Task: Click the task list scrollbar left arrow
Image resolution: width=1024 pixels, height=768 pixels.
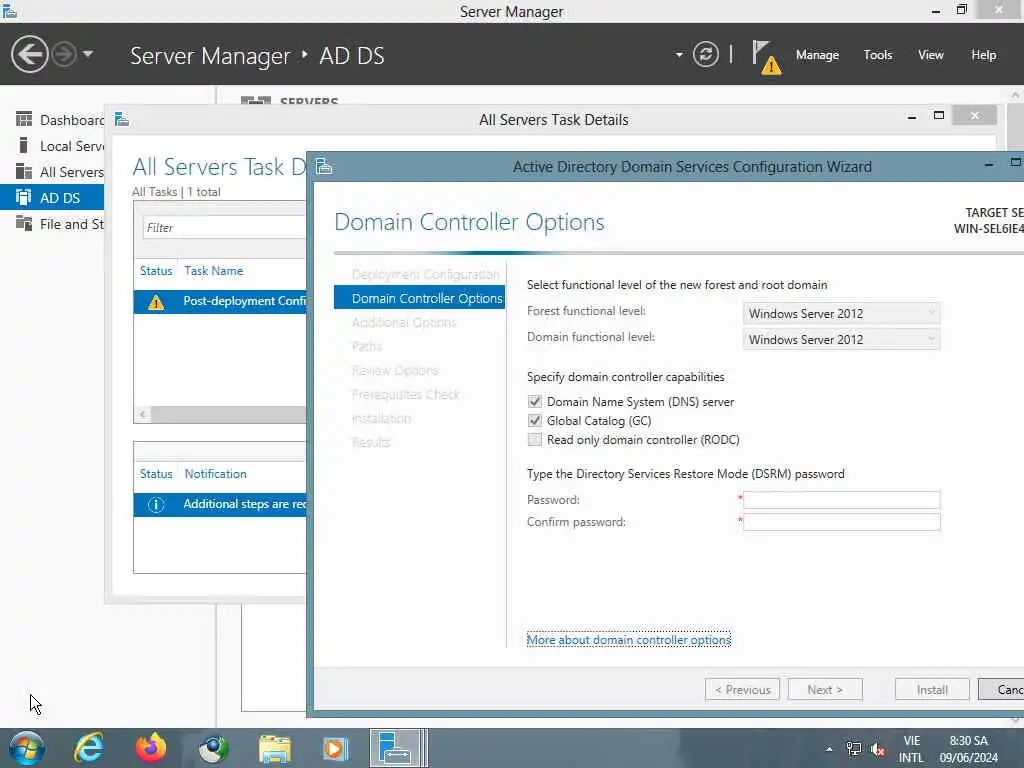Action: [142, 414]
